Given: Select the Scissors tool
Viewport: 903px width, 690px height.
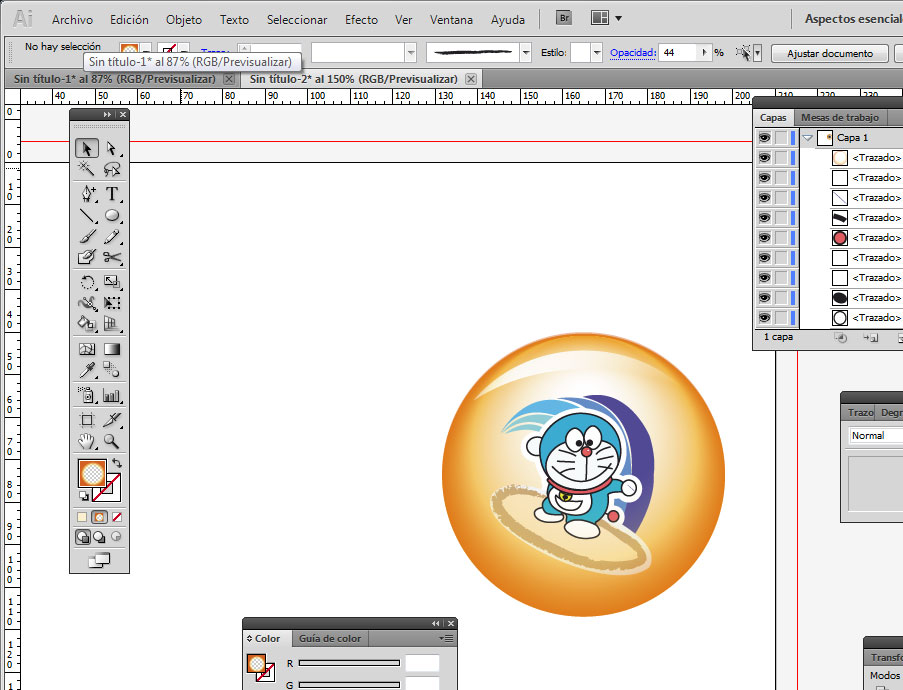Looking at the screenshot, I should tap(112, 257).
